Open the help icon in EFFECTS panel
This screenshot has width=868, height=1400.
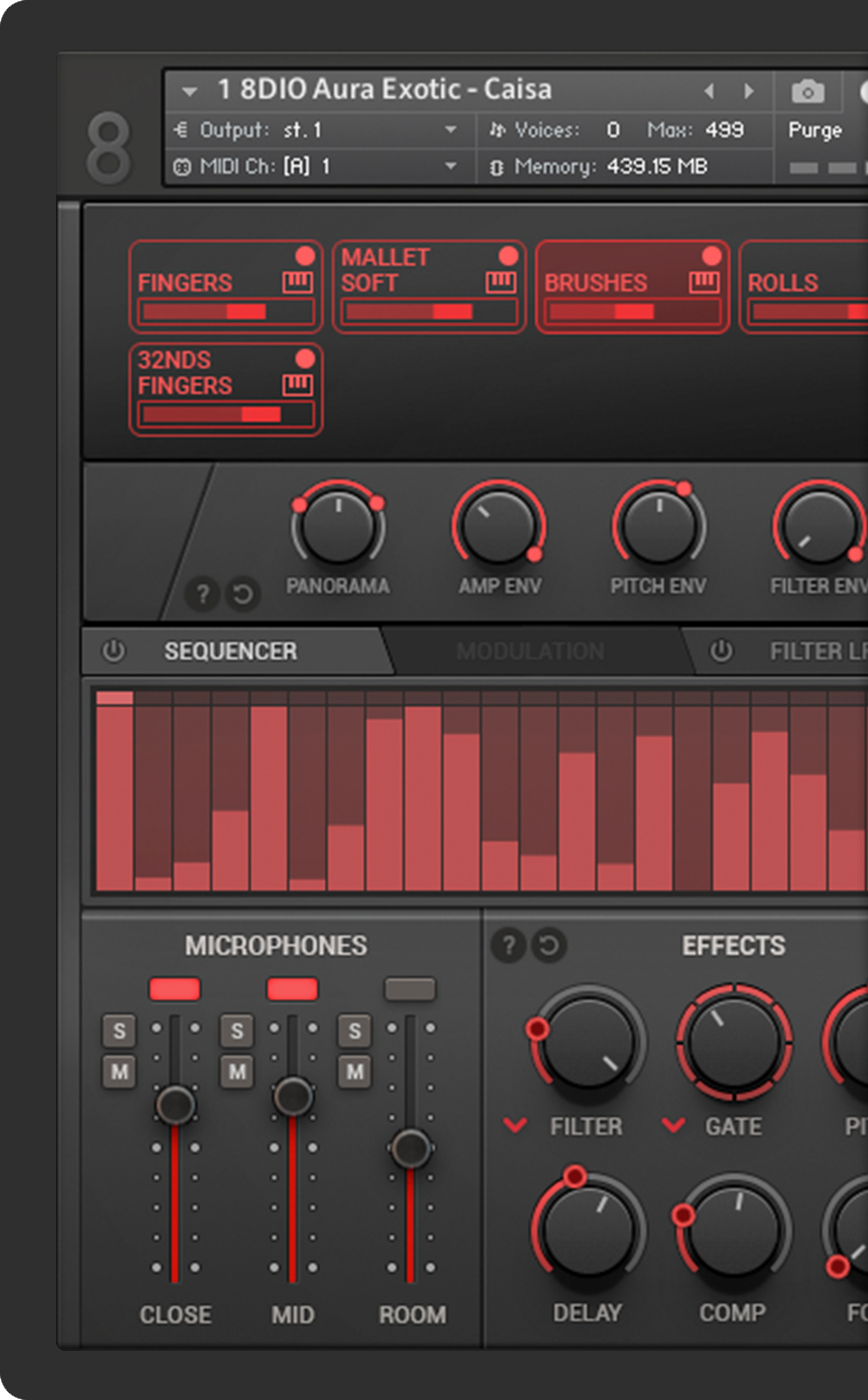(x=508, y=946)
